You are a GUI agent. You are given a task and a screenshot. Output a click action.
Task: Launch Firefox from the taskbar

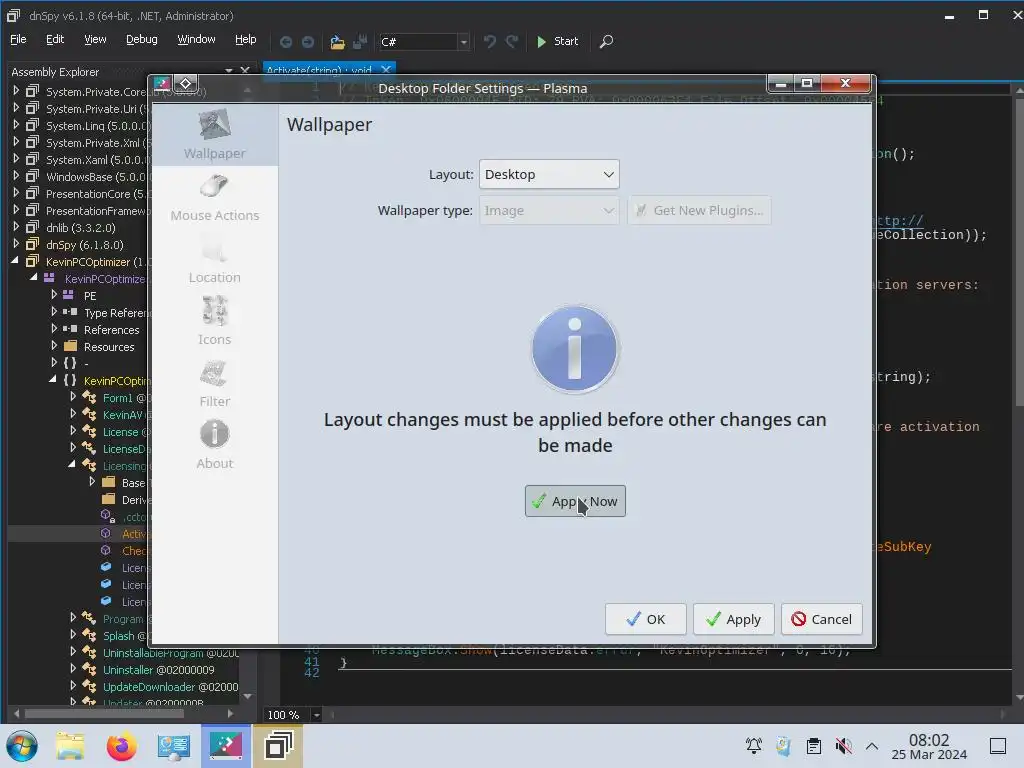pyautogui.click(x=121, y=746)
